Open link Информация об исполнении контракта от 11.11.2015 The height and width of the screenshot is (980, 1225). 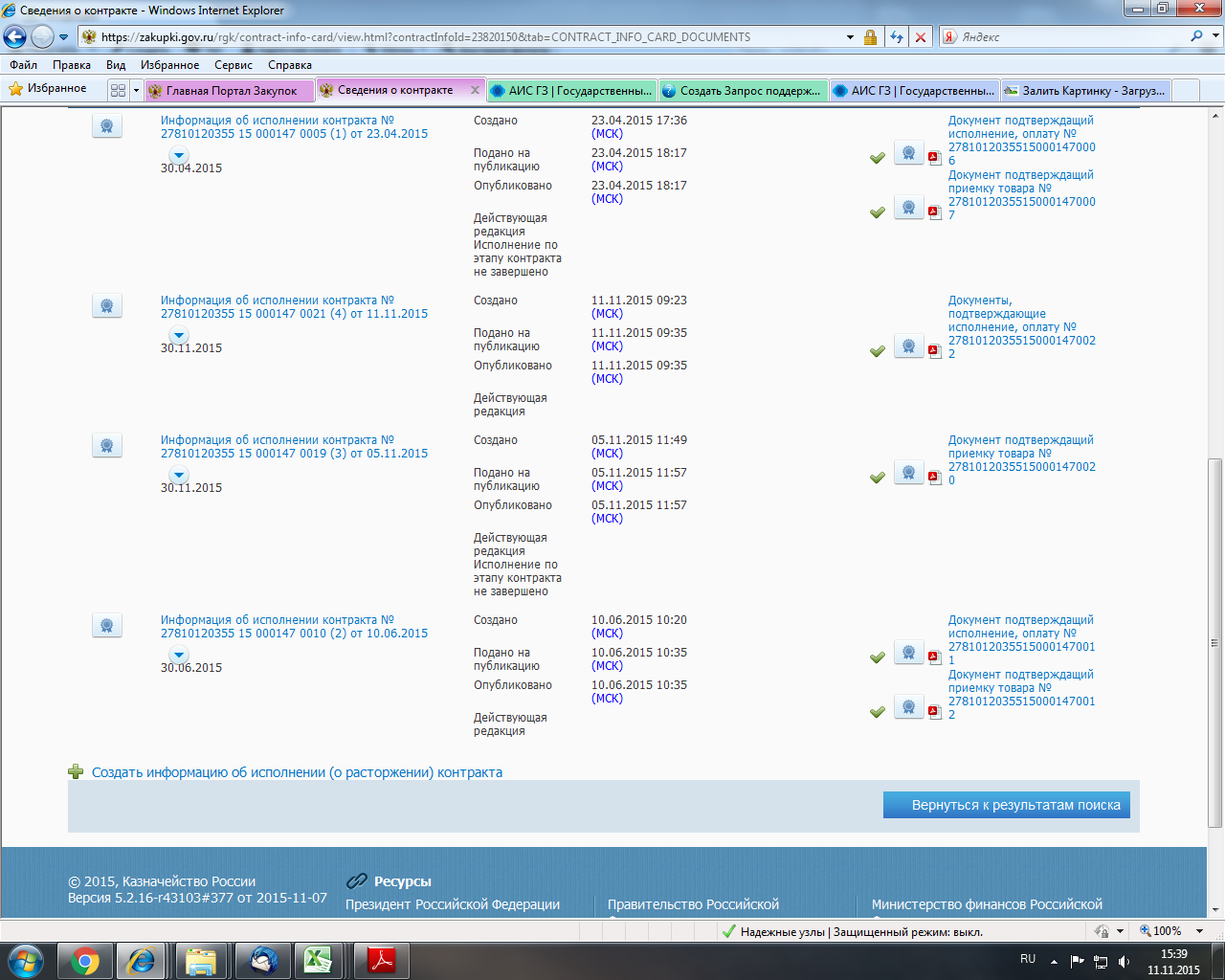294,307
